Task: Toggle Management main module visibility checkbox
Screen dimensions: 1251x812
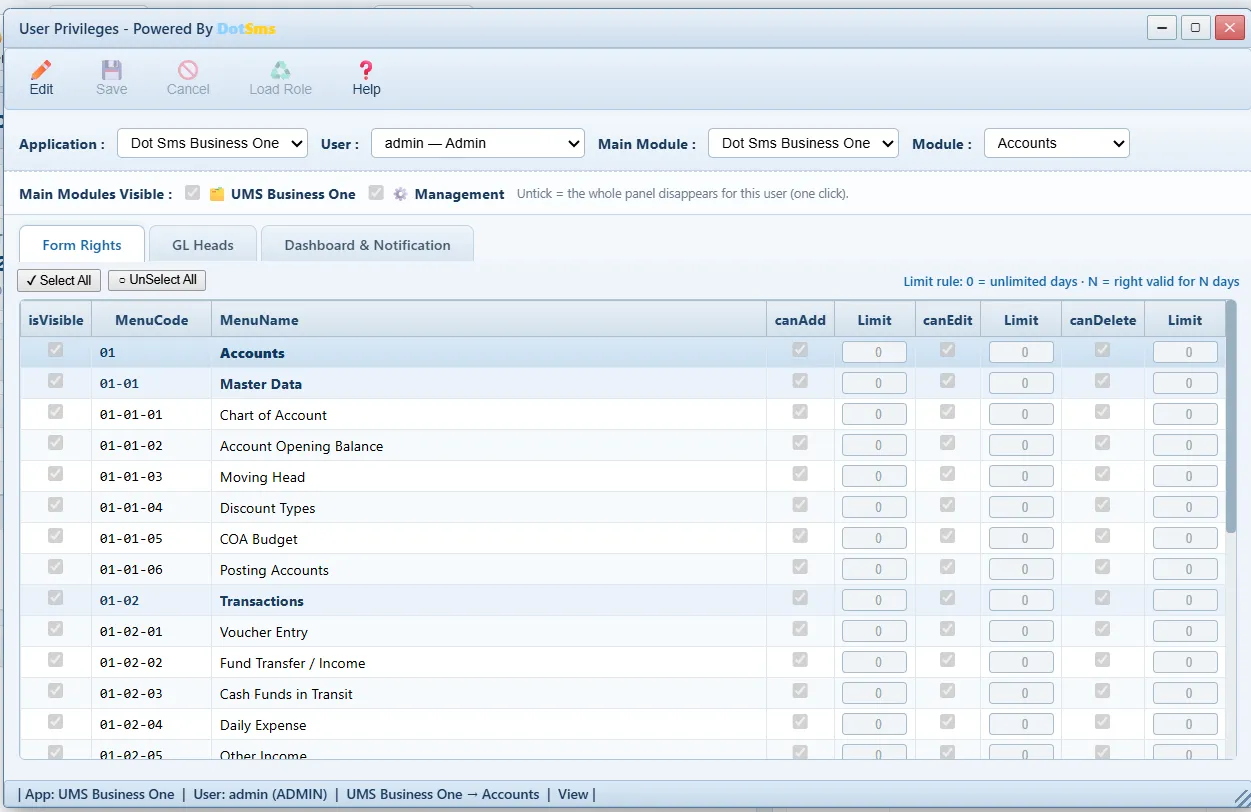Action: pyautogui.click(x=376, y=193)
